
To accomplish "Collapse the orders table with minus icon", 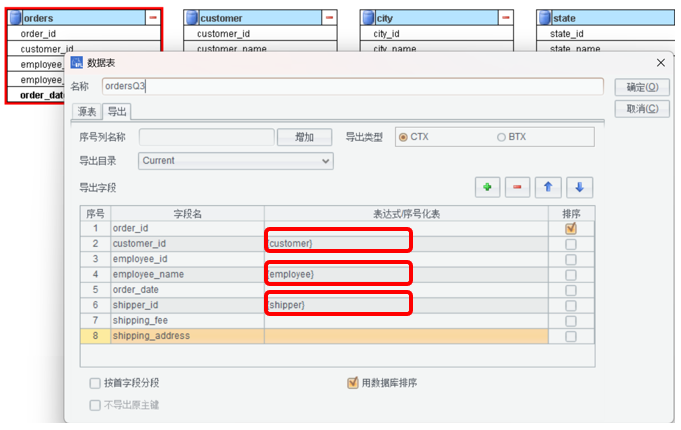I will click(x=153, y=18).
